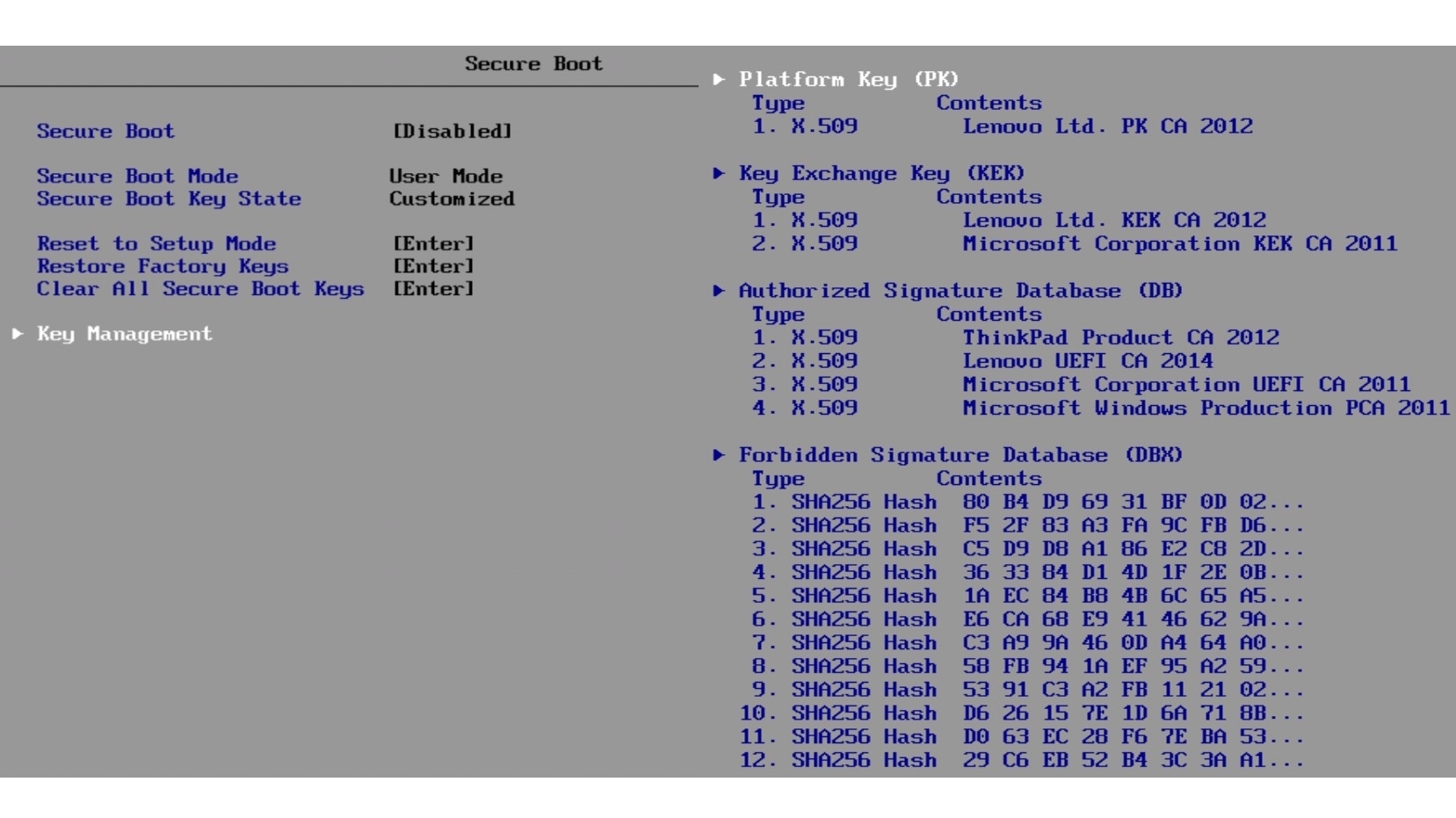This screenshot has height=818, width=1456.
Task: Select hash row 1A EC 84 B8 4B 6C 65 A5
Action: coord(1028,596)
